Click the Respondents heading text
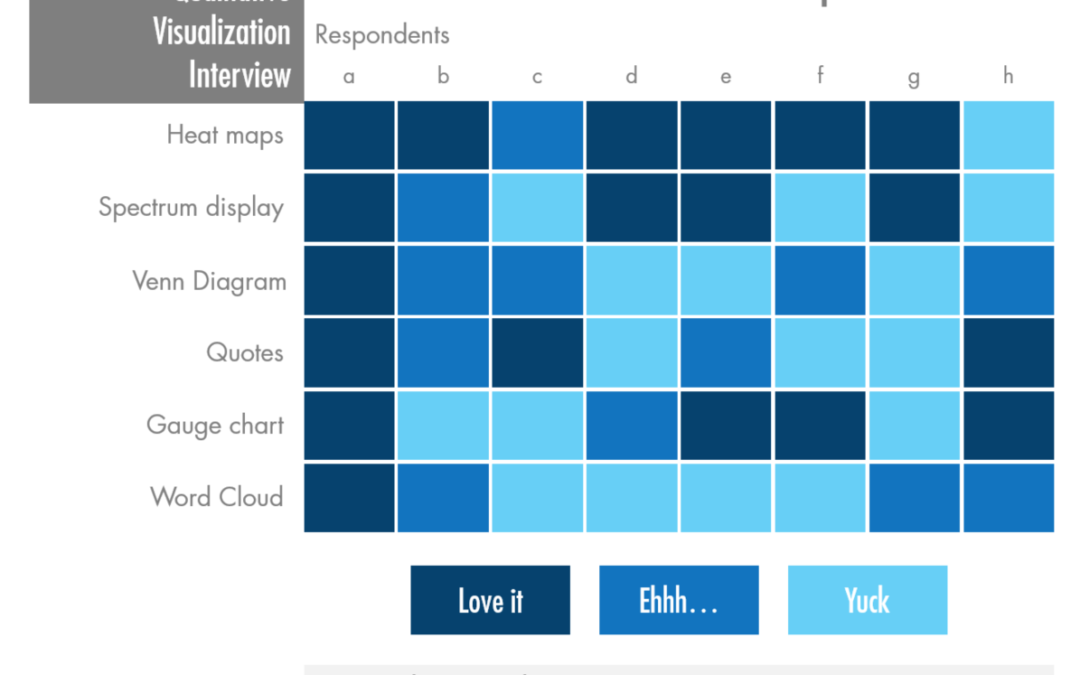Image resolution: width=1080 pixels, height=675 pixels. pos(382,35)
